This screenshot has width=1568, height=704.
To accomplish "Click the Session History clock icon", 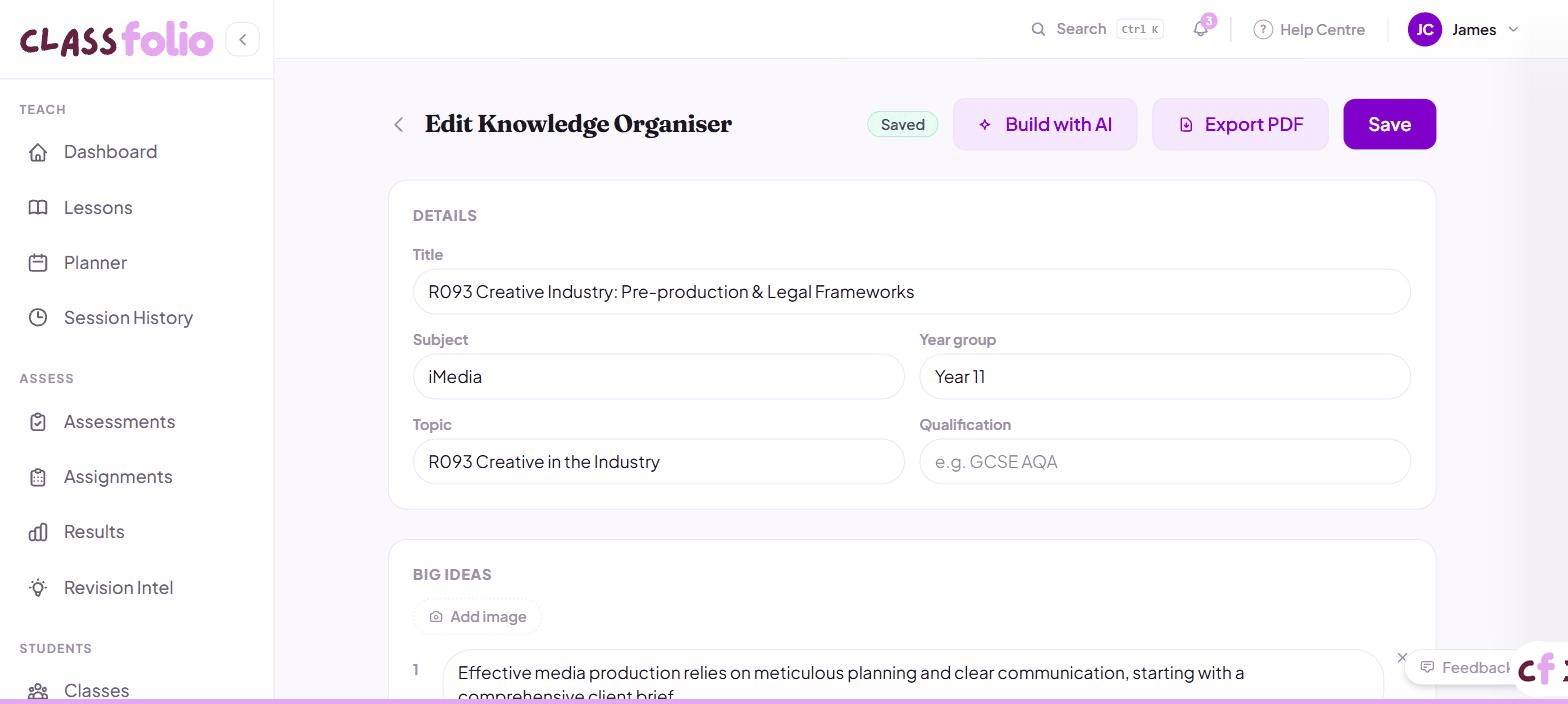I will coord(38,318).
